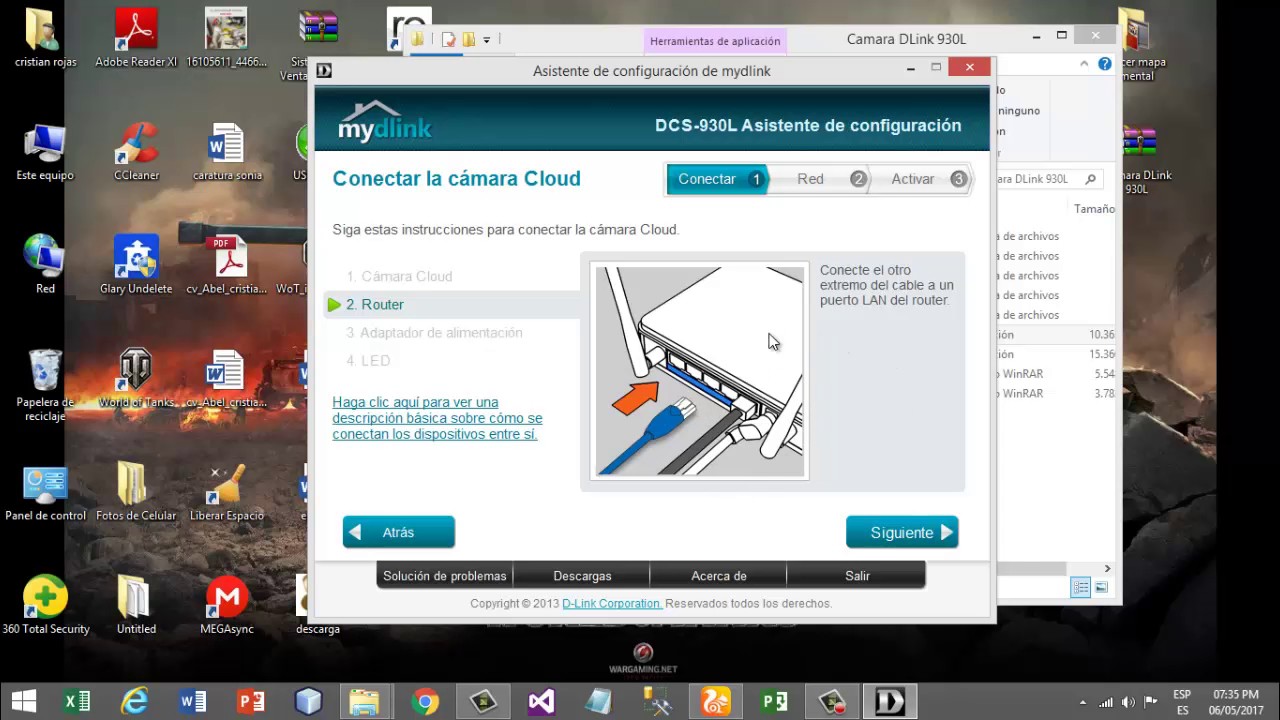The width and height of the screenshot is (1280, 720).
Task: Click the Siguiente button
Action: [x=902, y=532]
